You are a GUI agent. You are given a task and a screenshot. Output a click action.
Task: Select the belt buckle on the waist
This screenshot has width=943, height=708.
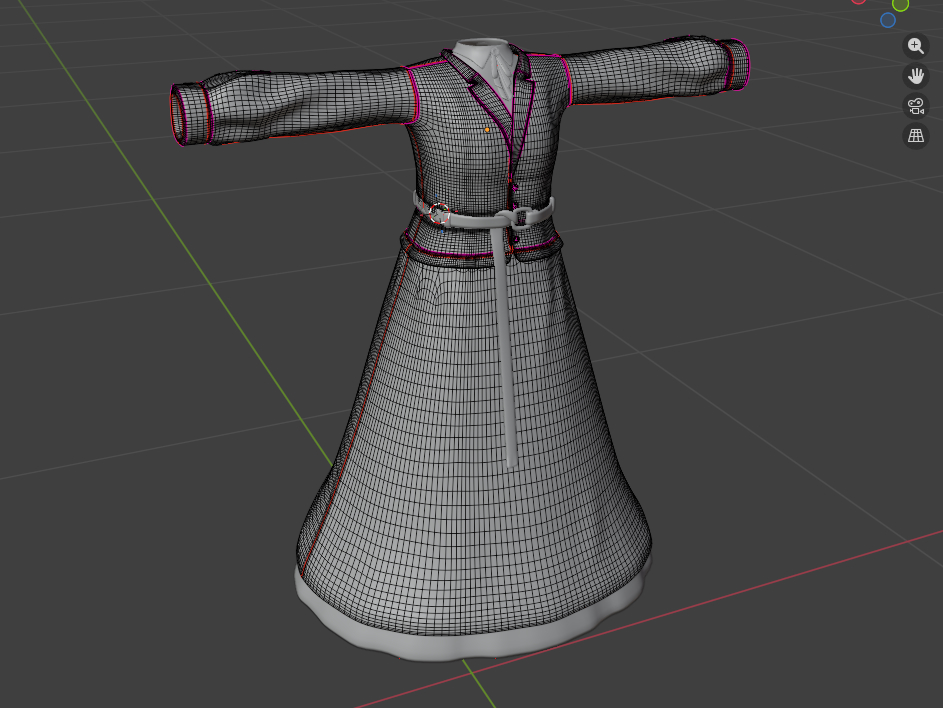[520, 215]
